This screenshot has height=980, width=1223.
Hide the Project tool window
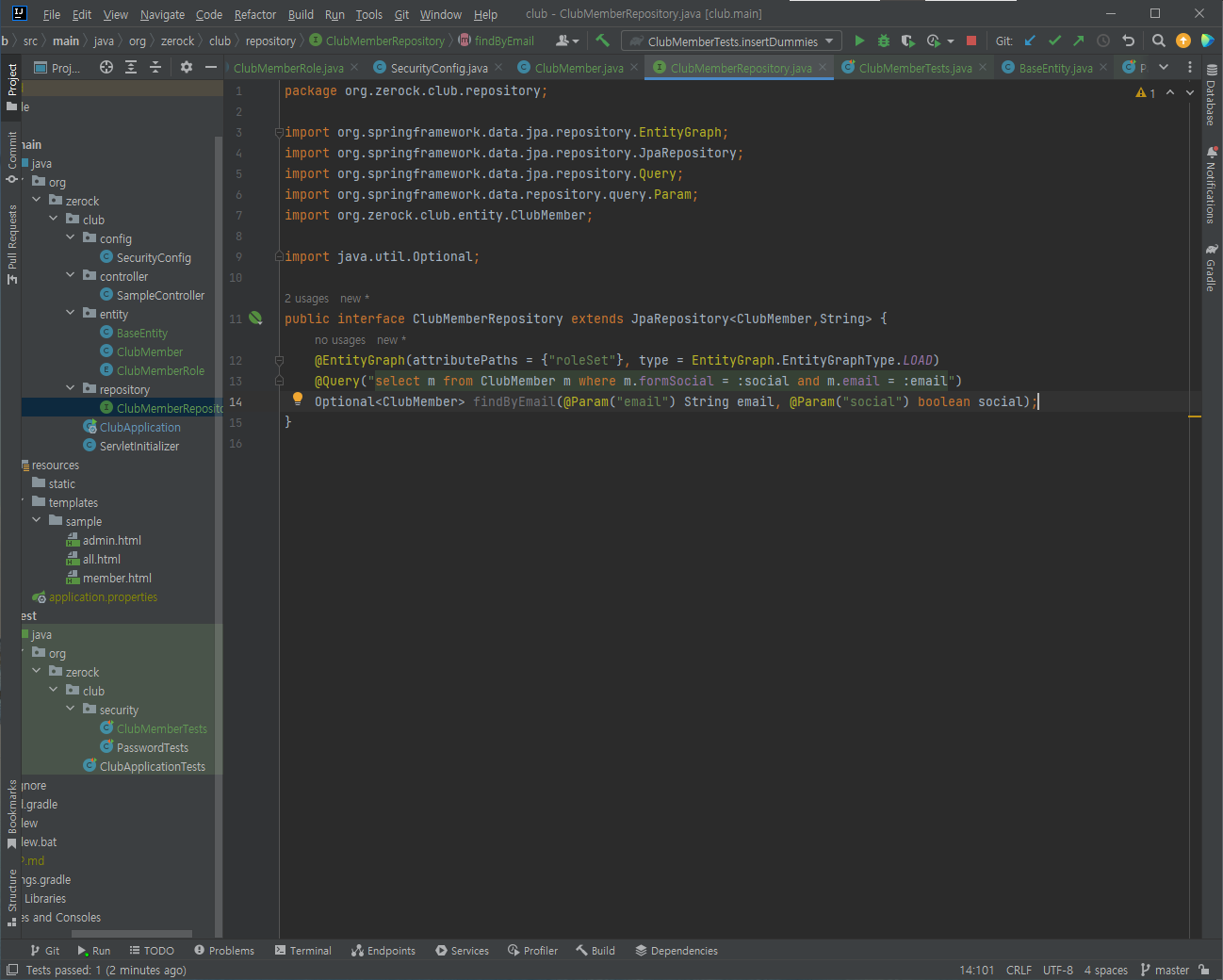pyautogui.click(x=211, y=67)
